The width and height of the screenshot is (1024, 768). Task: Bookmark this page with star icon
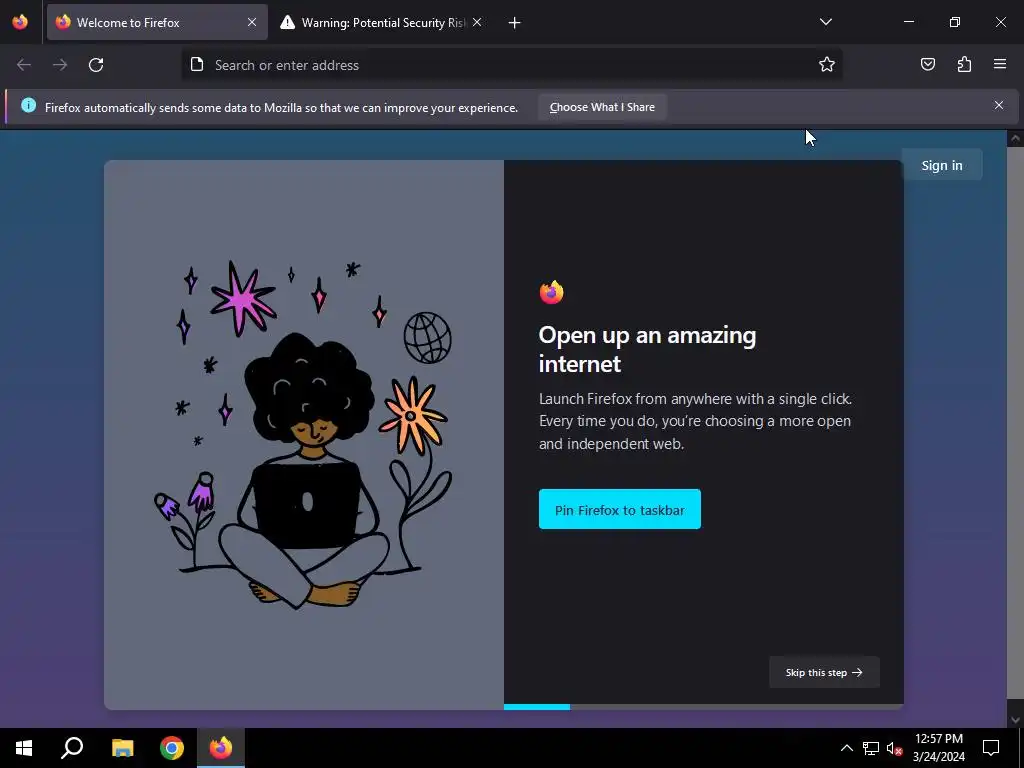[x=827, y=65]
